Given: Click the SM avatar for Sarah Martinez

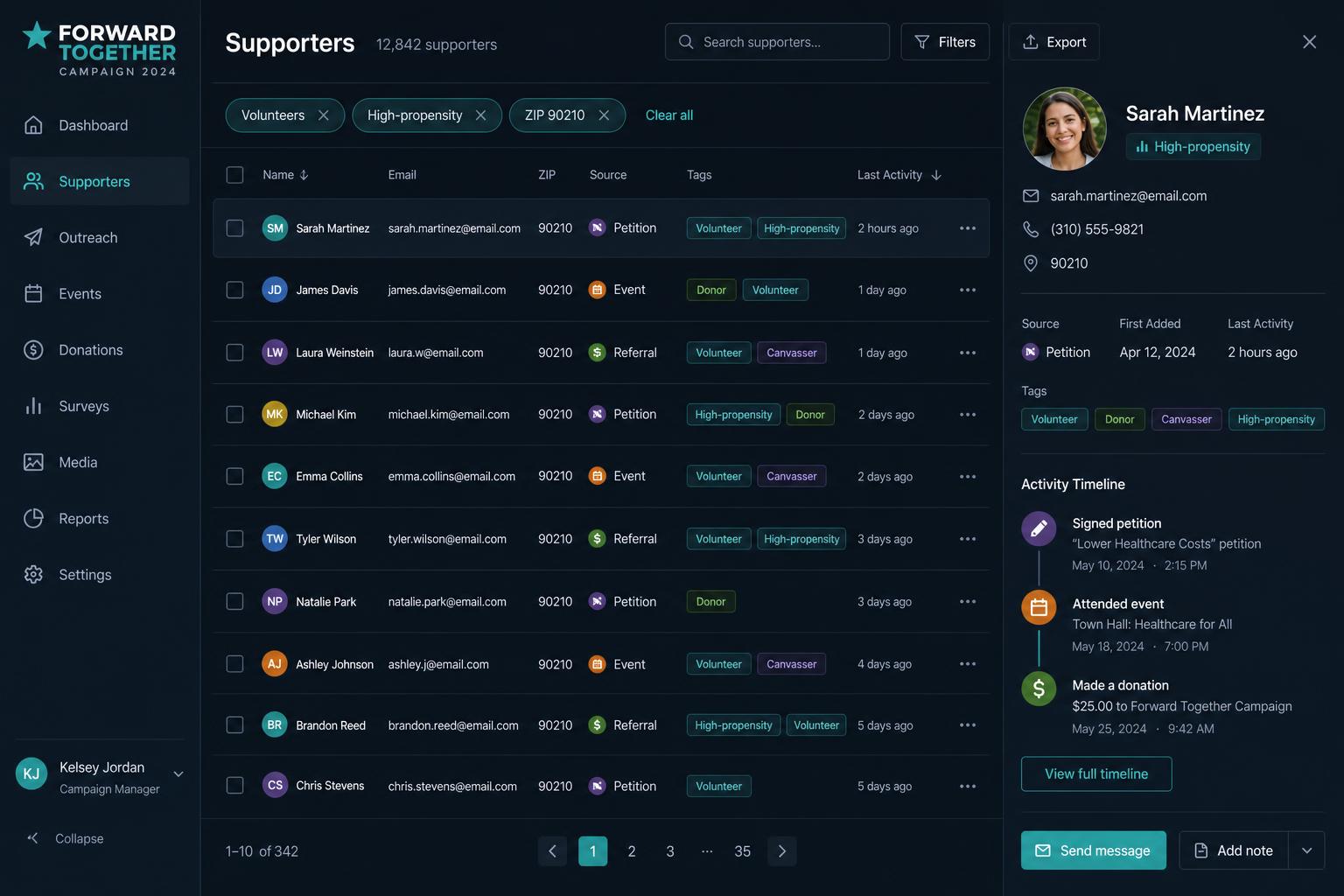Looking at the screenshot, I should tap(275, 228).
